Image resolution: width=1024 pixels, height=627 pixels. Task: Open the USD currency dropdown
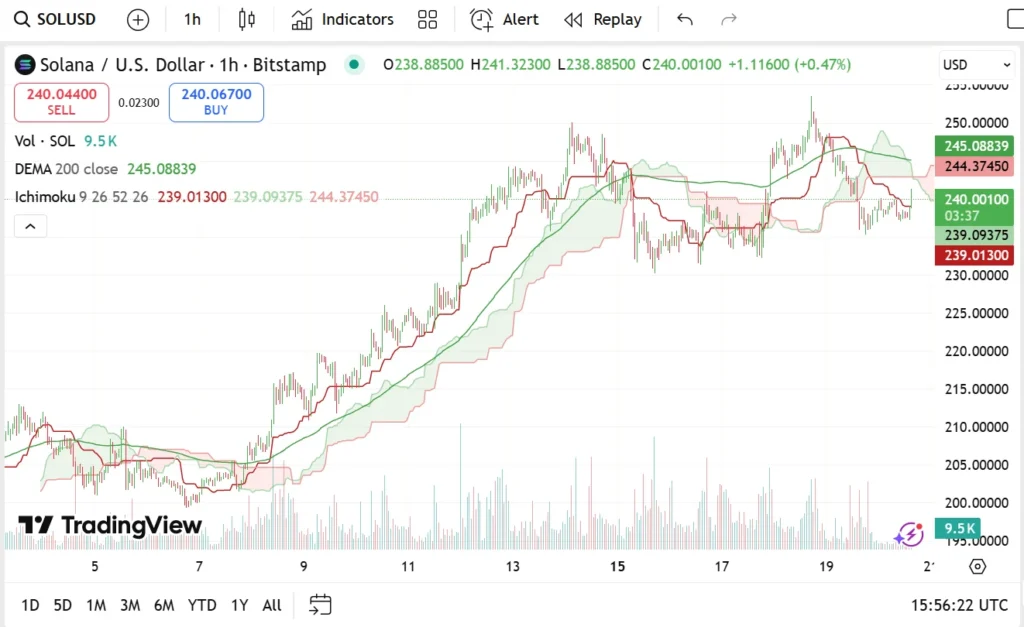(x=975, y=64)
